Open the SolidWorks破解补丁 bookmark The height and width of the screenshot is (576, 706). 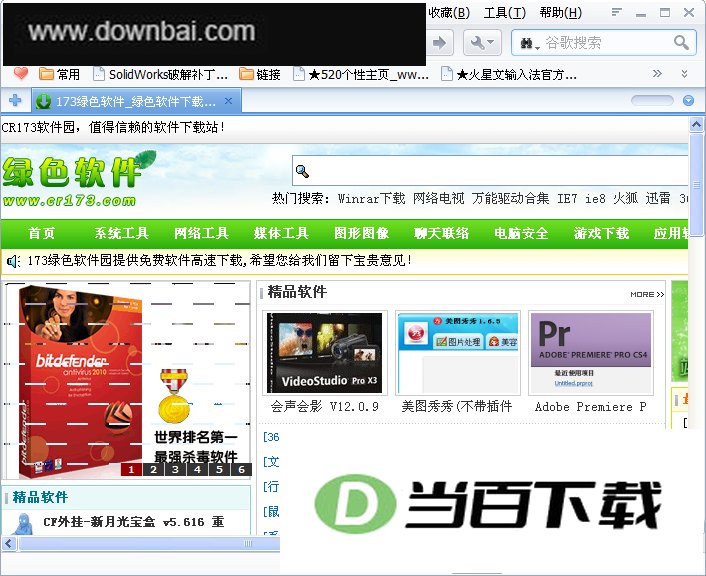click(x=160, y=74)
